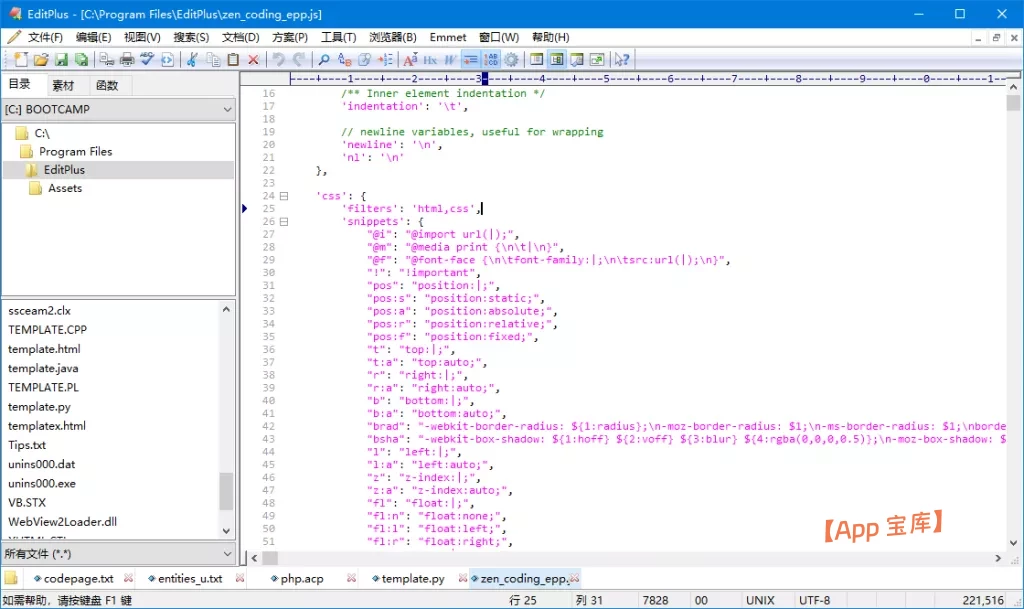Open the [C:] BOOTCAMP drive dropdown
The height and width of the screenshot is (609, 1024).
point(226,109)
